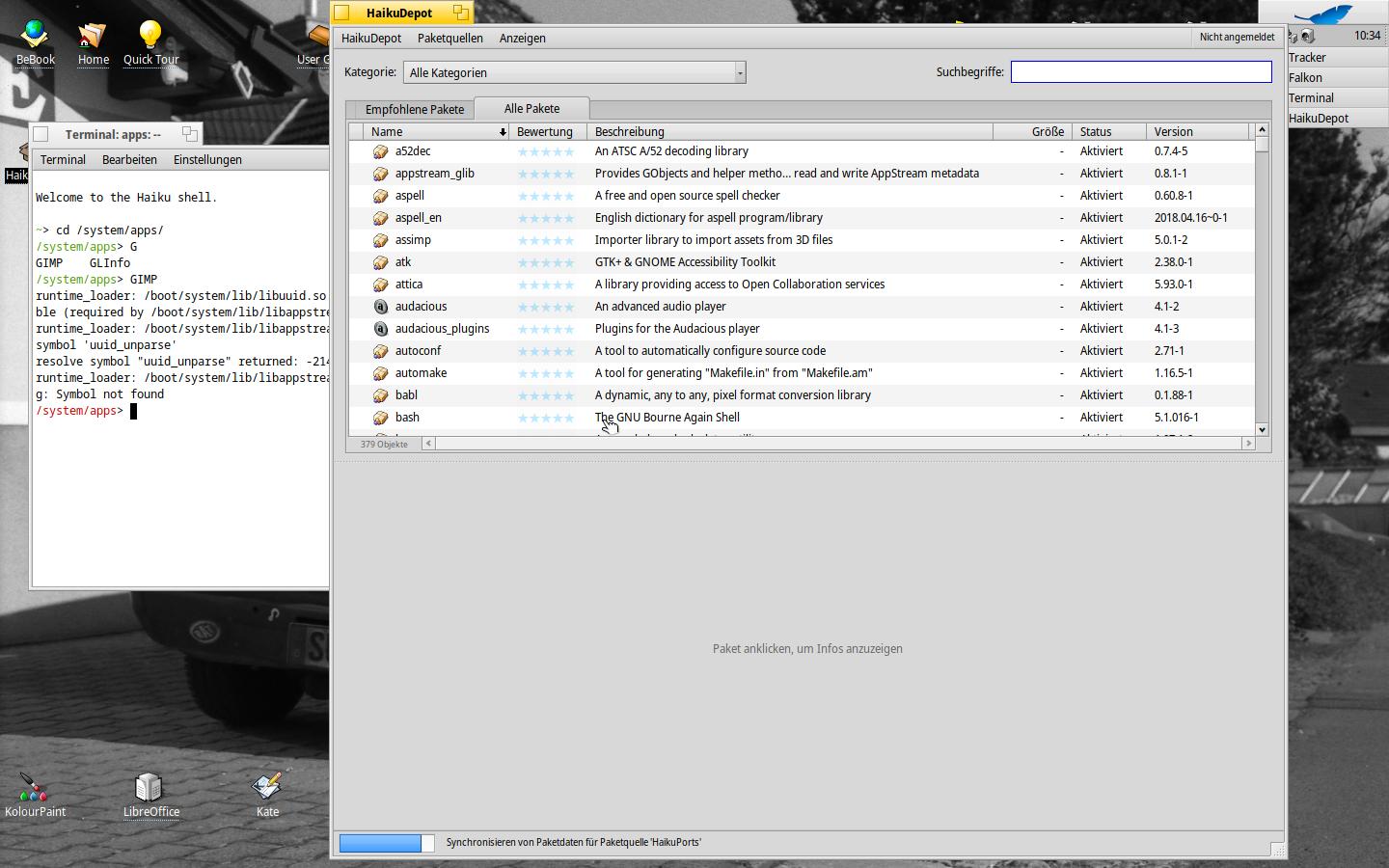This screenshot has width=1389, height=868.
Task: Click the automake package icon
Action: tap(380, 373)
